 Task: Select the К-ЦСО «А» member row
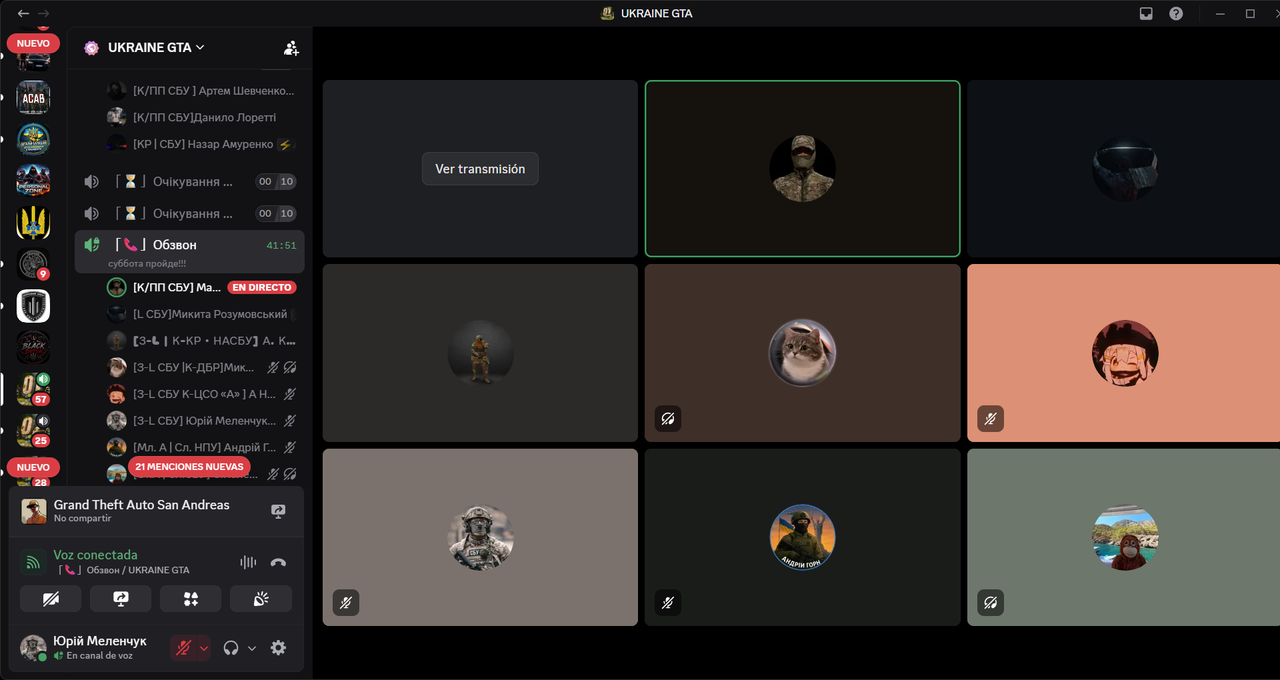pyautogui.click(x=201, y=394)
